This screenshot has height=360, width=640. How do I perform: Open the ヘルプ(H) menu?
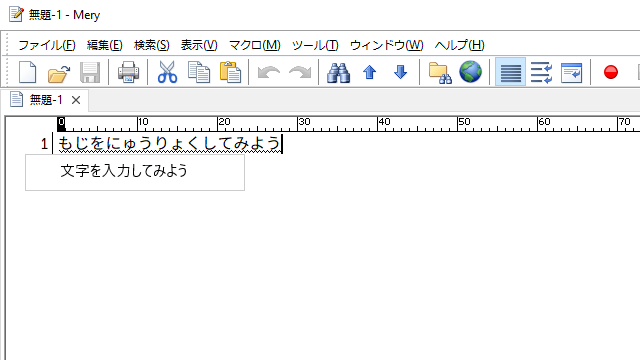click(459, 45)
